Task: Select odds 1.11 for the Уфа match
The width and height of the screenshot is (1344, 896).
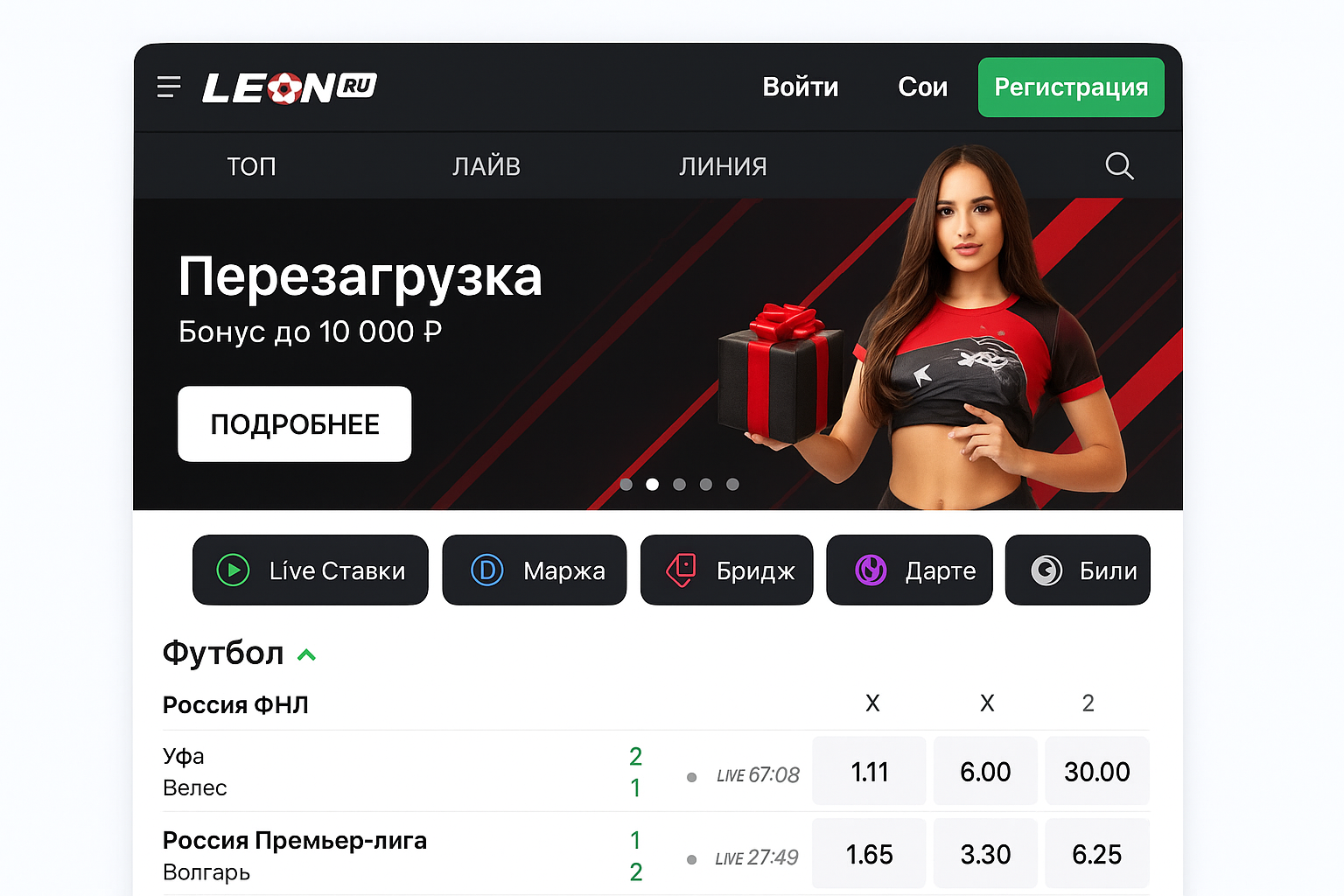Action: [869, 771]
